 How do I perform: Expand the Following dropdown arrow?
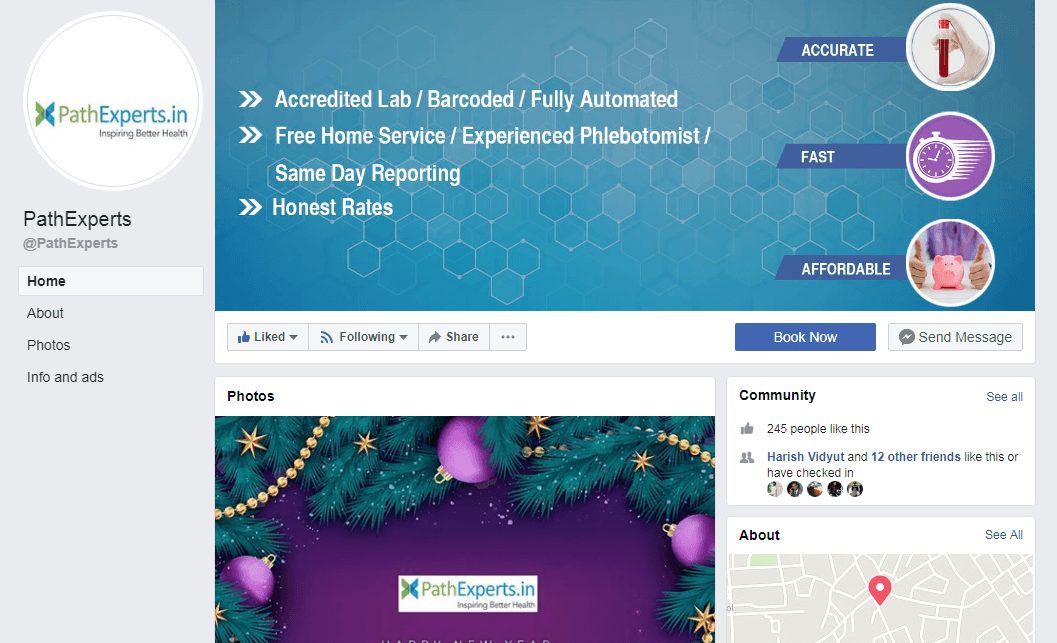pos(403,337)
